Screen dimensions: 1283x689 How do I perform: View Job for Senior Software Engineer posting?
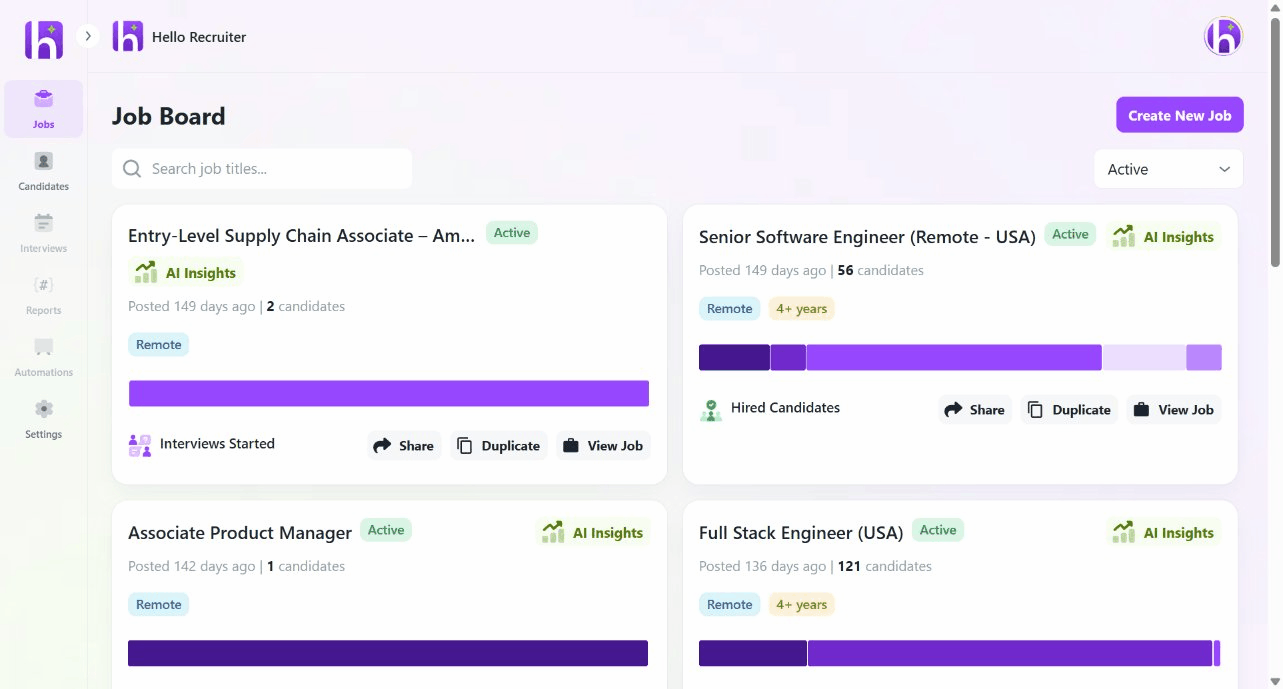point(1173,409)
